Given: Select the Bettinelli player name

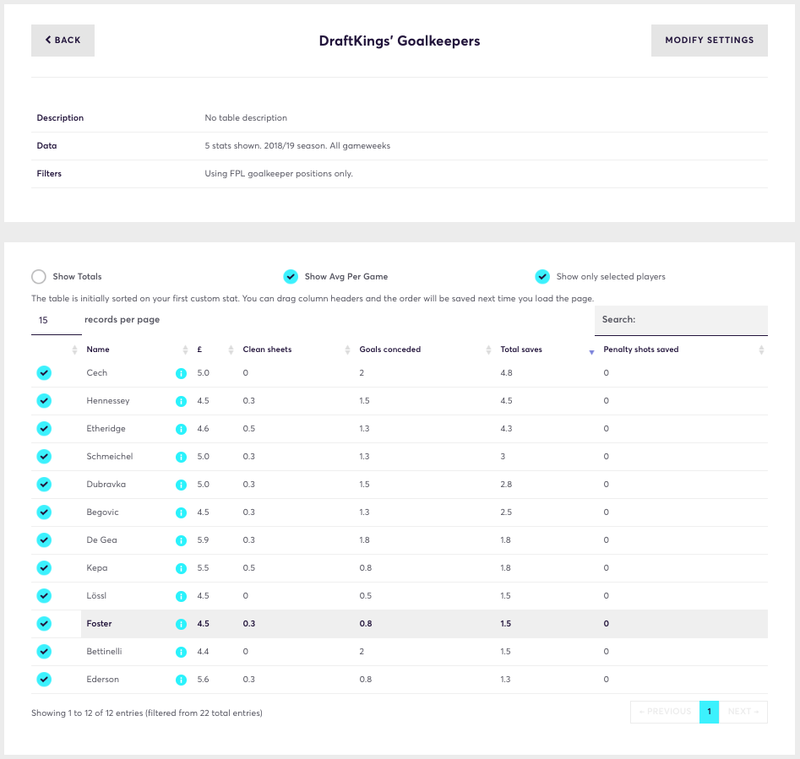Looking at the screenshot, I should 104,651.
